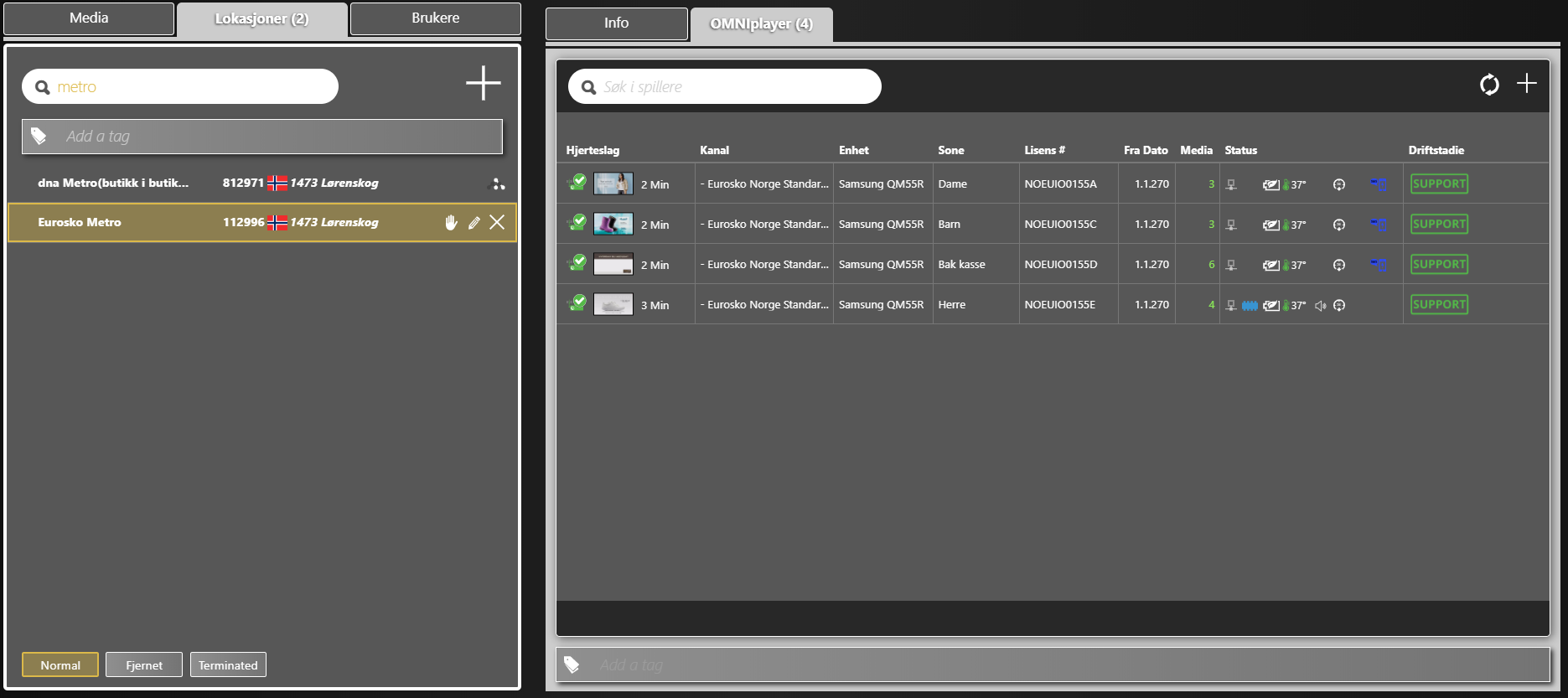Click the Driftstadie column header
This screenshot has height=698, width=1568.
pyautogui.click(x=1436, y=150)
